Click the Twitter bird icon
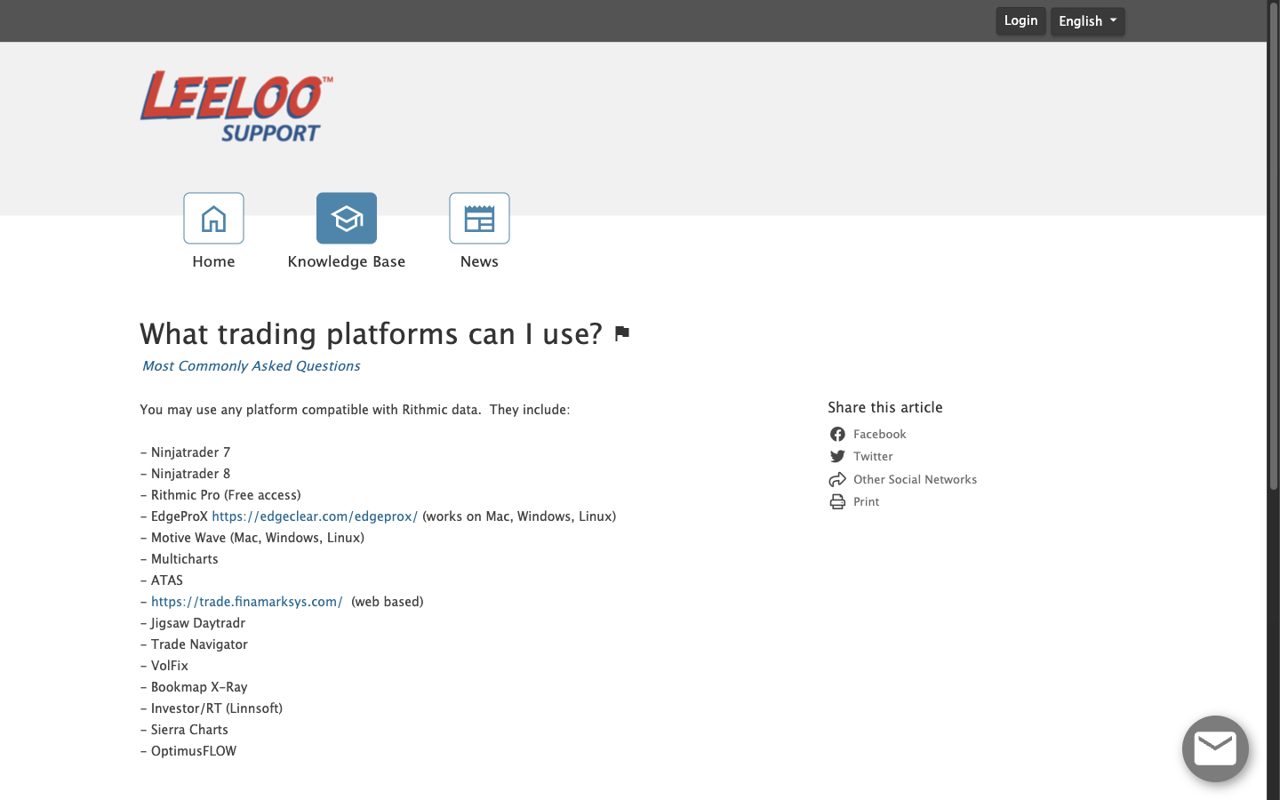1280x800 pixels. click(x=838, y=456)
